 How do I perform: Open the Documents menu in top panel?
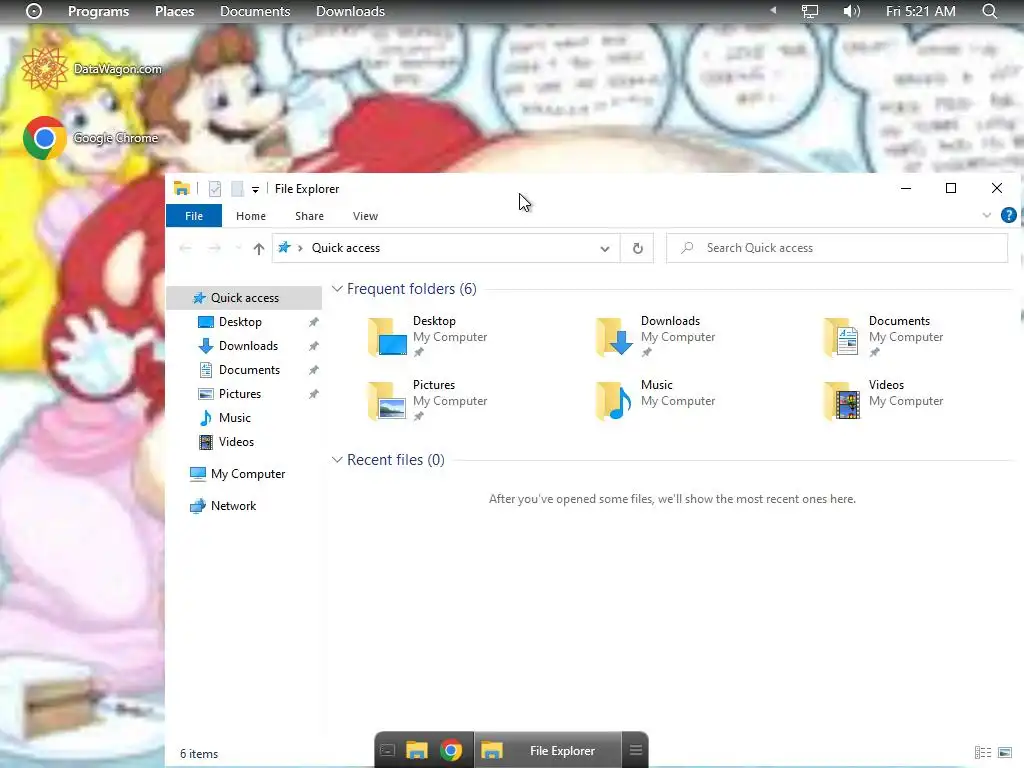(x=255, y=11)
